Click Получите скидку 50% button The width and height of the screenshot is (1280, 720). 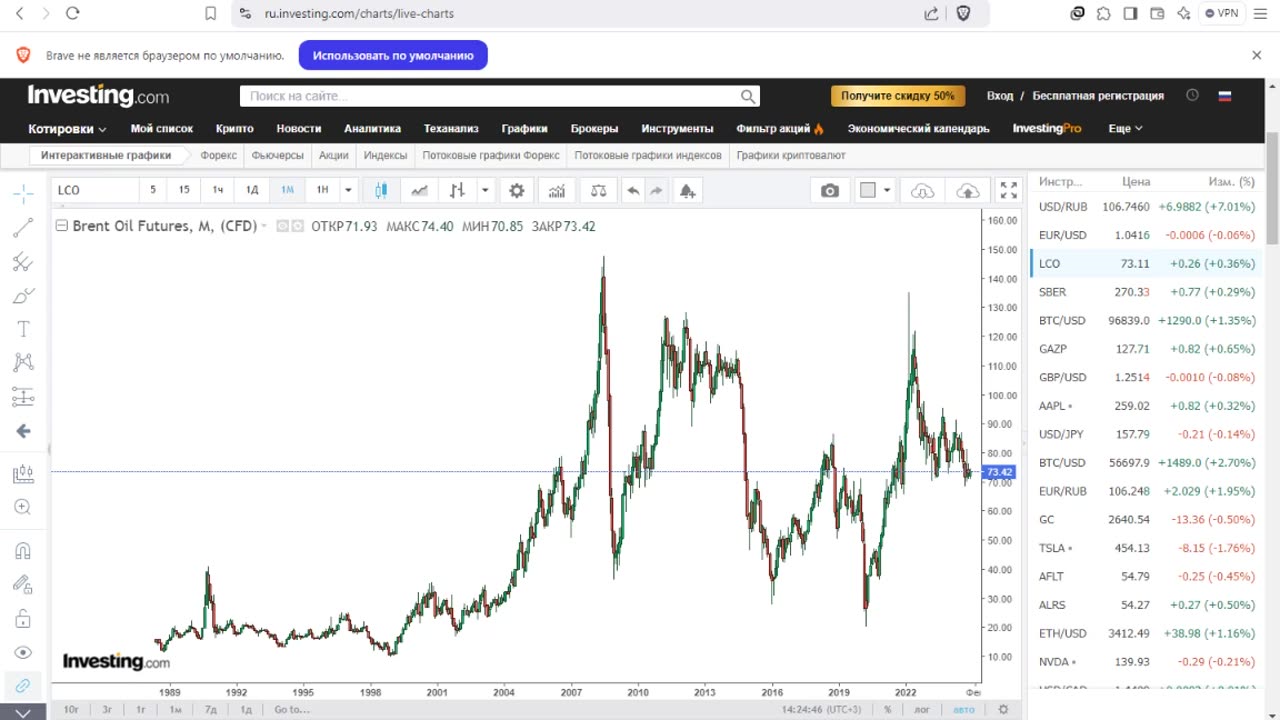[x=898, y=96]
